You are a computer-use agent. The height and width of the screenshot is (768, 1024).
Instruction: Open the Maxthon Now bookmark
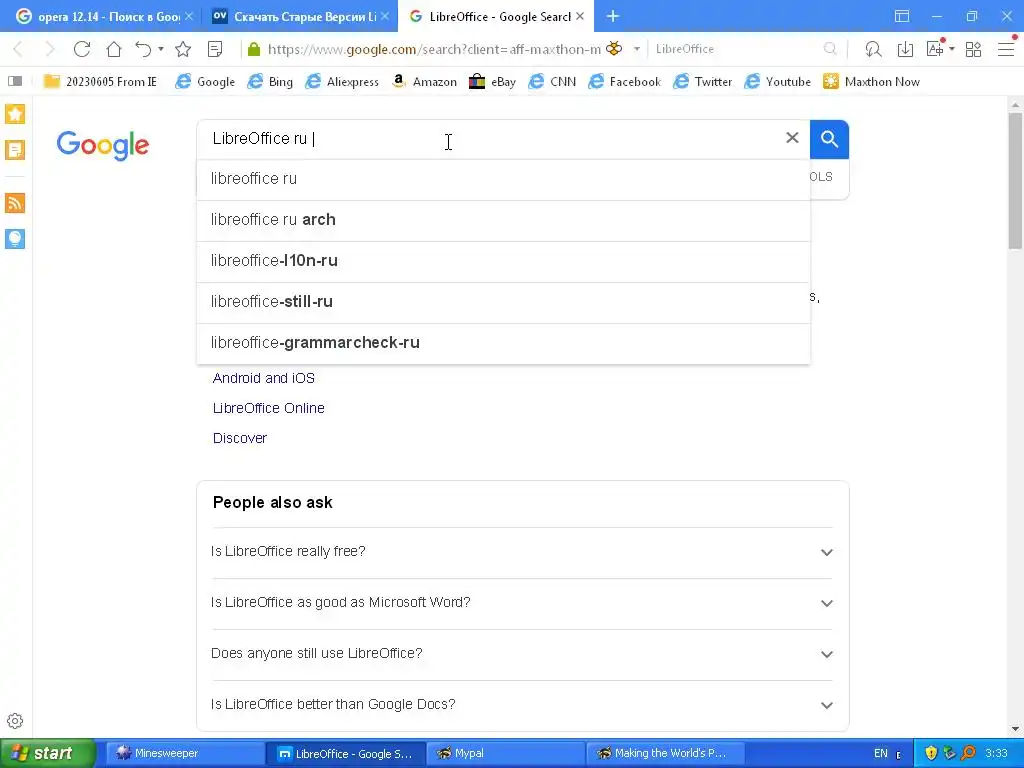[871, 82]
